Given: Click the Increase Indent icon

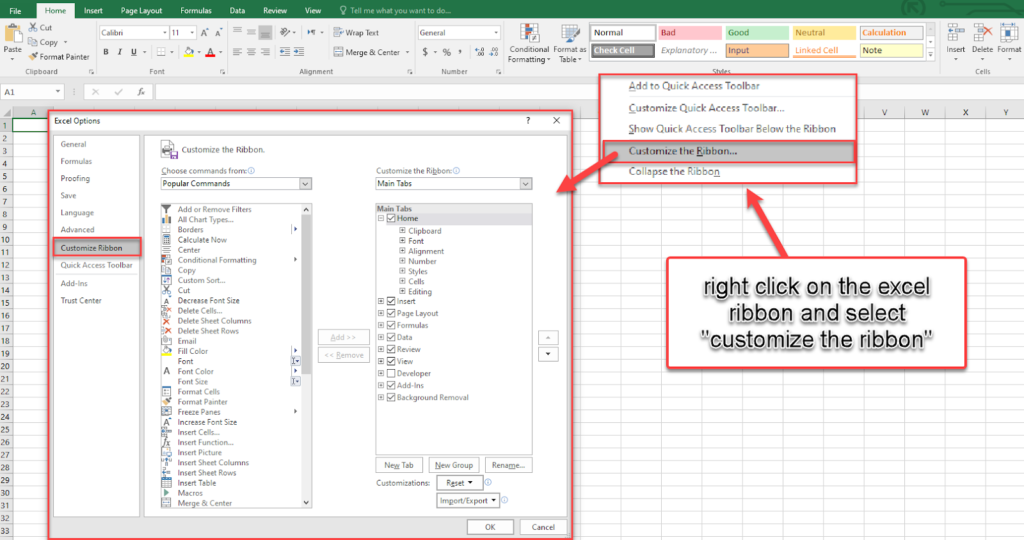Looking at the screenshot, I should (299, 52).
